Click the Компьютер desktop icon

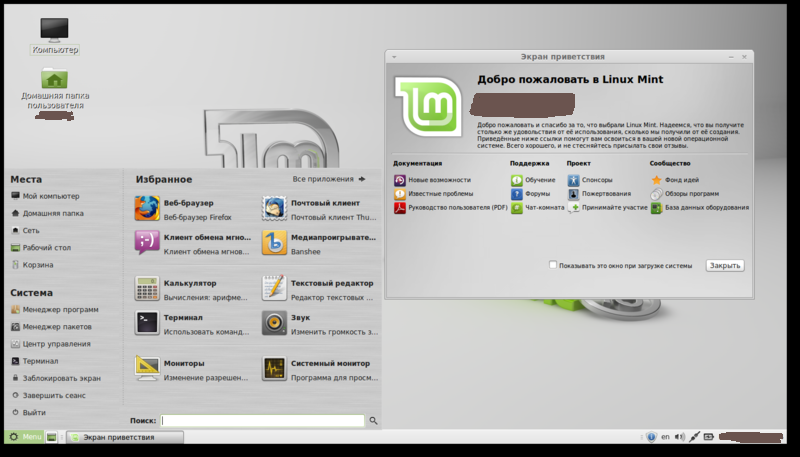(x=55, y=30)
